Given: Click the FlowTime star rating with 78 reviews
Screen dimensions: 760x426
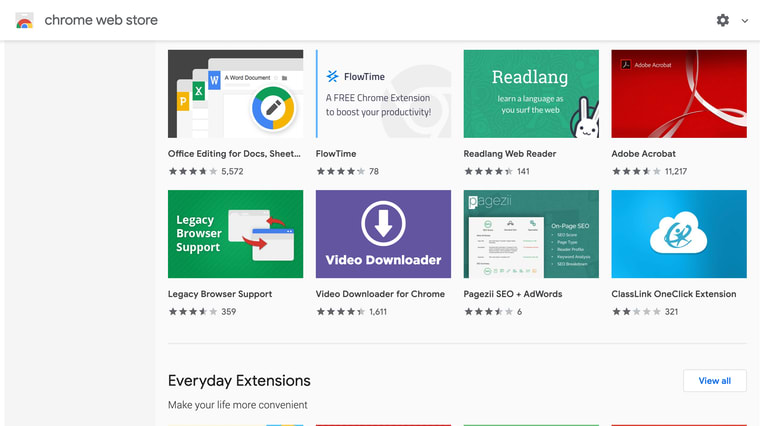Looking at the screenshot, I should click(347, 171).
